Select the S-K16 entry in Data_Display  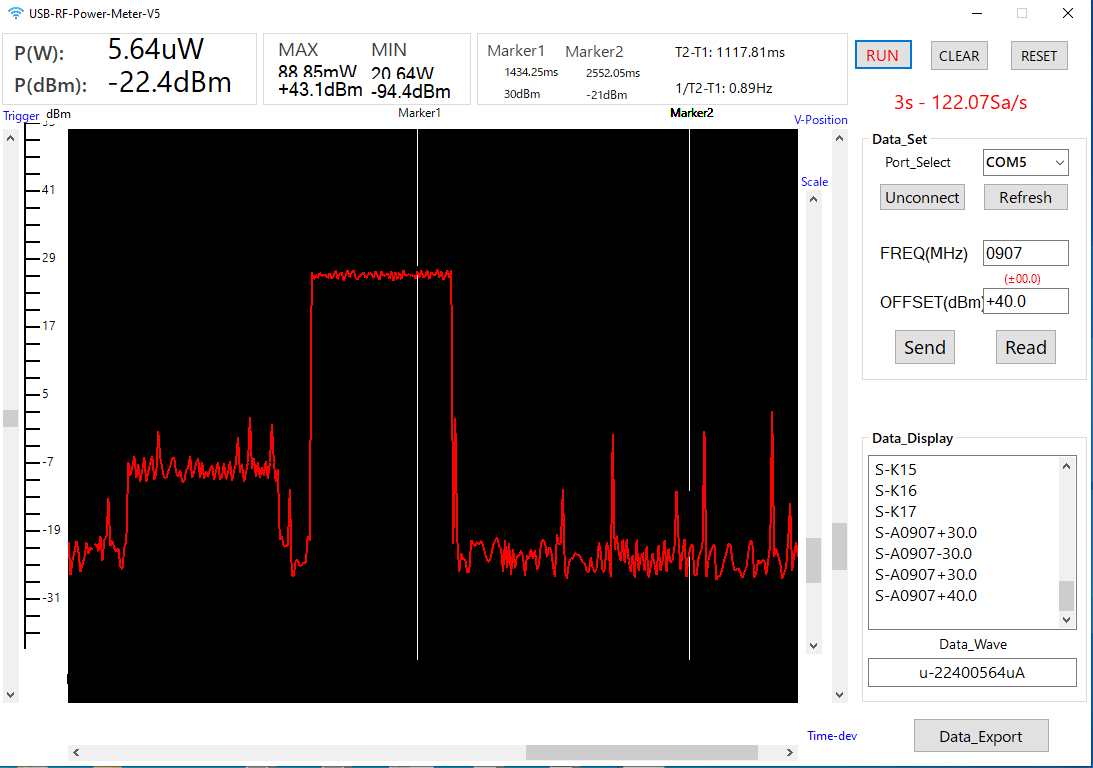(x=895, y=491)
